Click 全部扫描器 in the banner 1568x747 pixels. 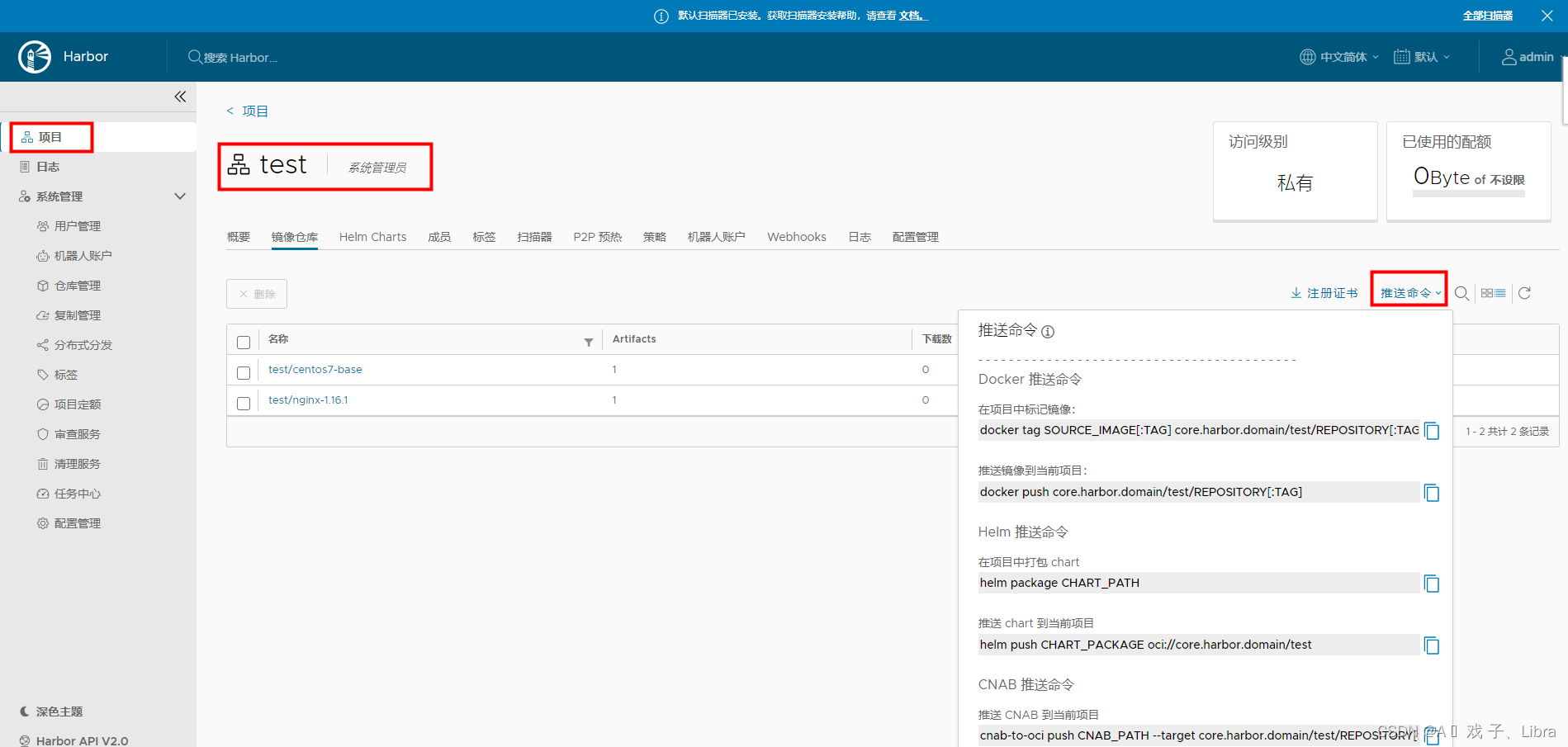tap(1488, 16)
